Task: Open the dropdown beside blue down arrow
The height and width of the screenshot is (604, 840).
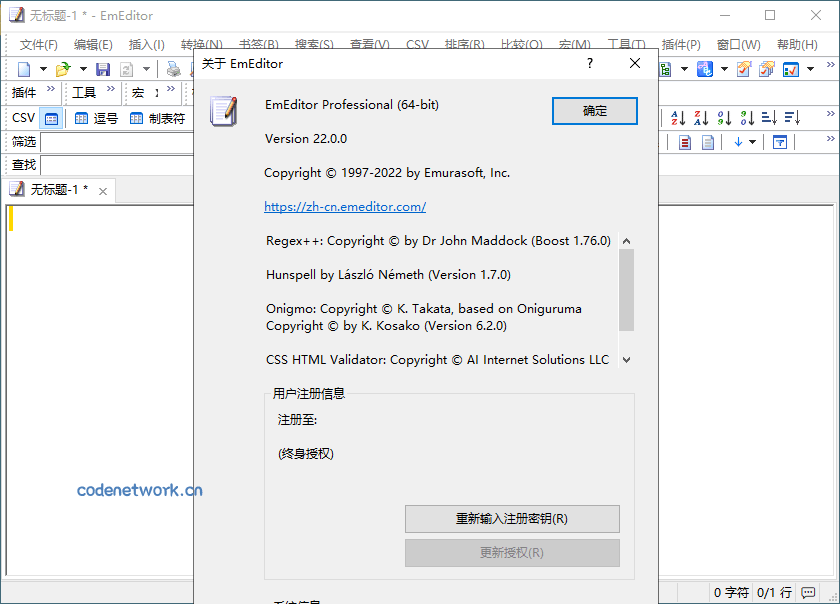Action: 752,142
